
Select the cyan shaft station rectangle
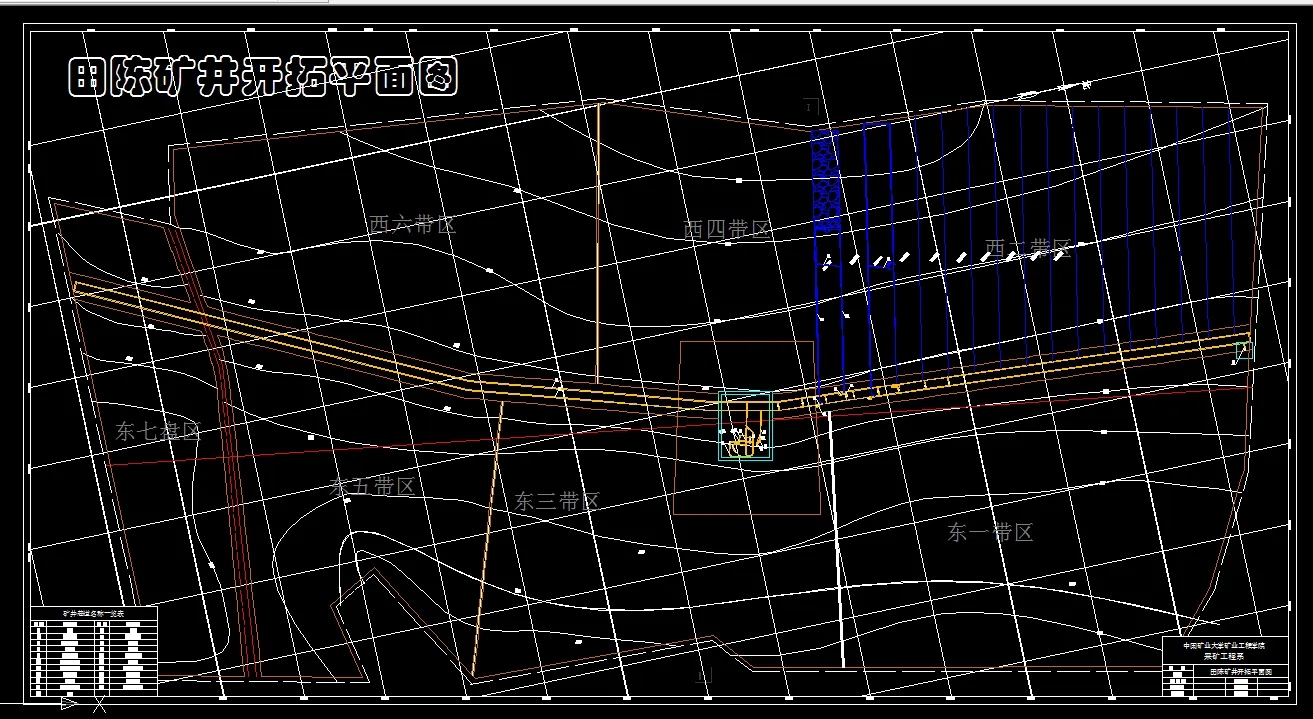746,425
